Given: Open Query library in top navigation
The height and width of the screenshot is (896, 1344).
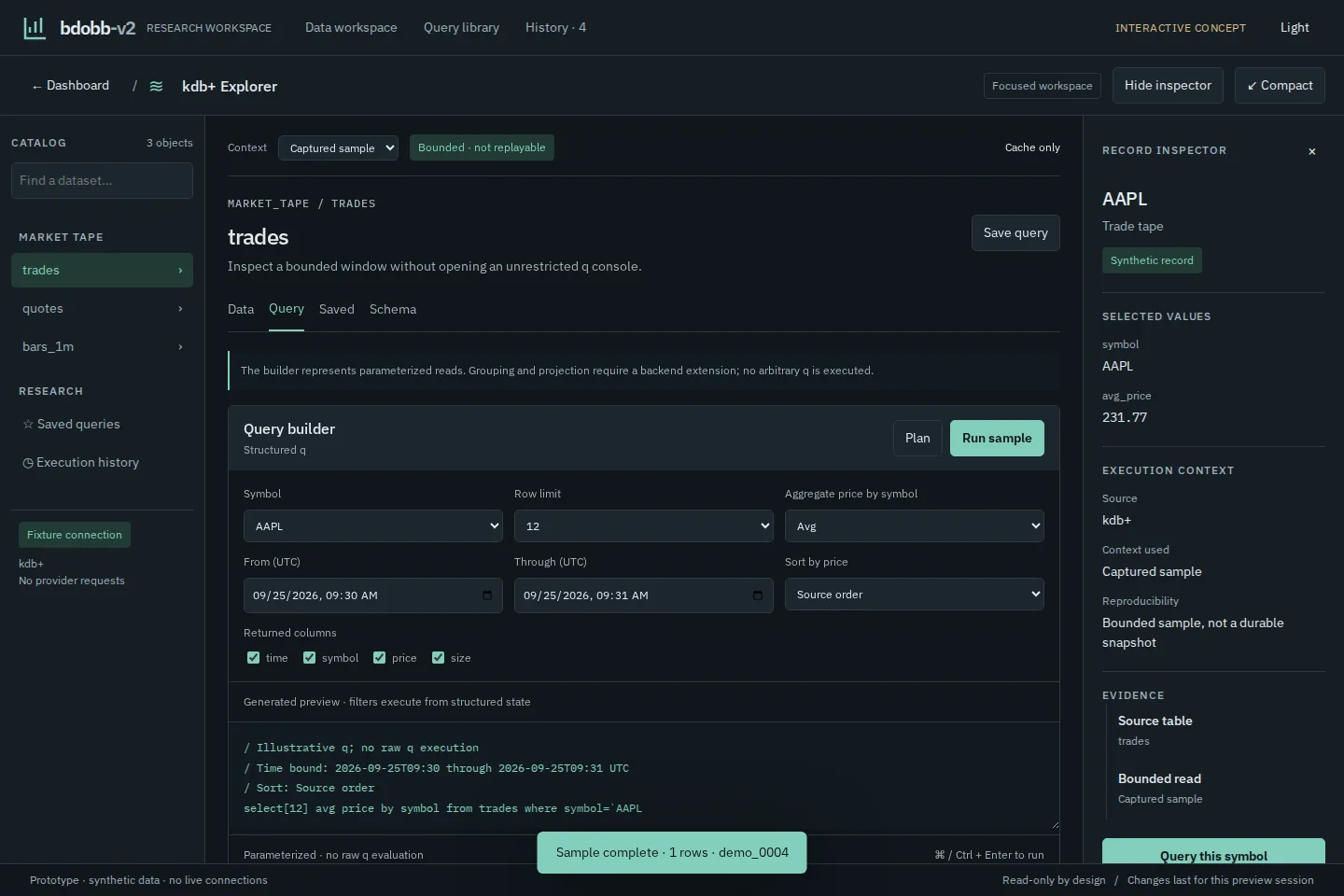Looking at the screenshot, I should coord(461,28).
